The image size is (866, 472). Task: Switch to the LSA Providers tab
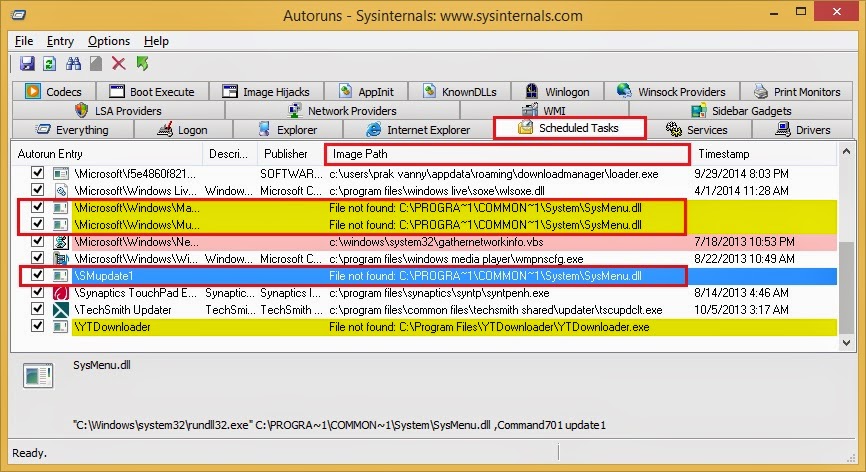pyautogui.click(x=118, y=111)
